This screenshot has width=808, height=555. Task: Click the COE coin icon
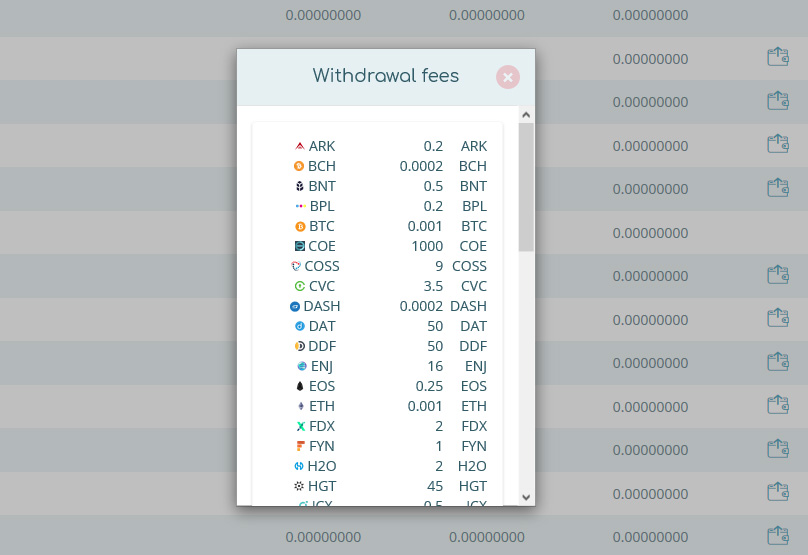299,246
